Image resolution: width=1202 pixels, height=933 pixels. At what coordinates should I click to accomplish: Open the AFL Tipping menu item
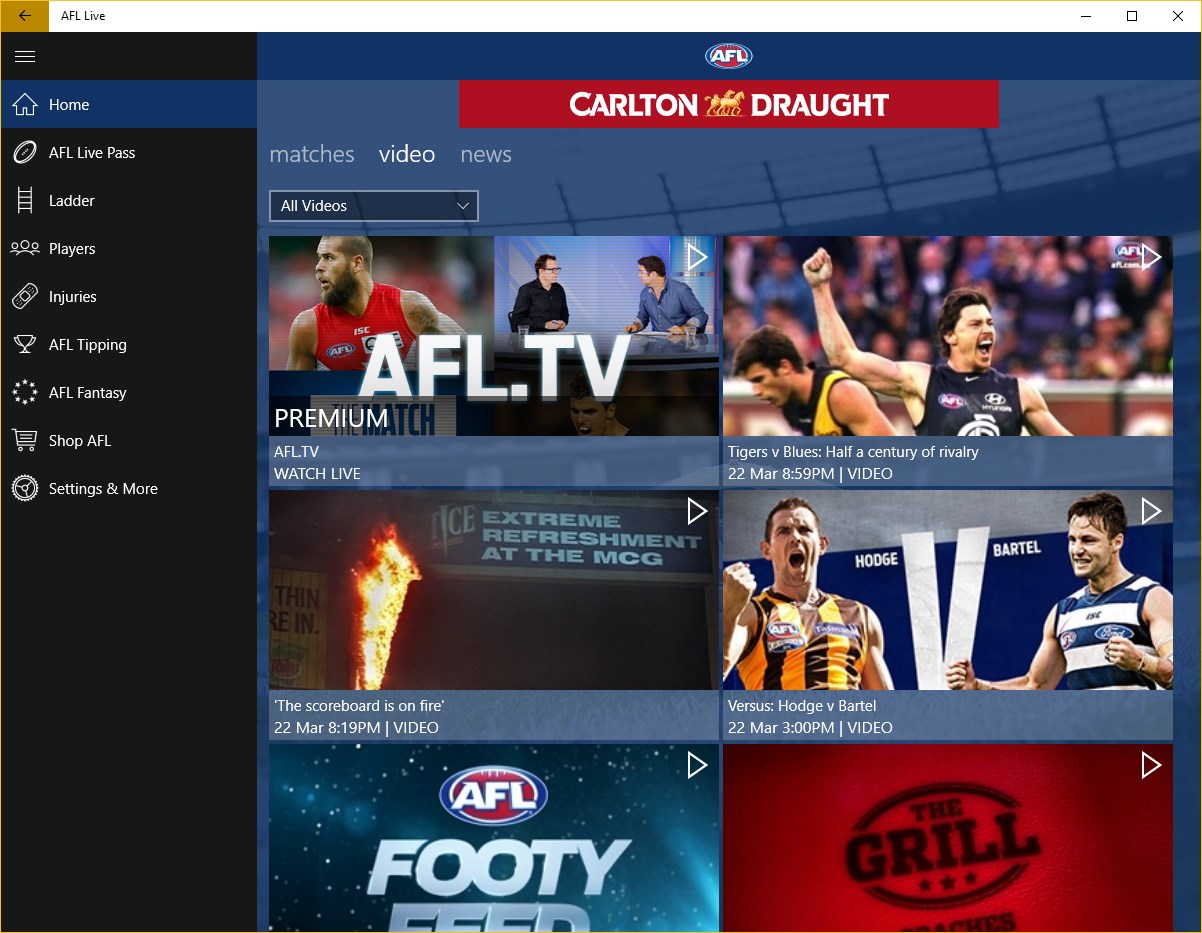pyautogui.click(x=129, y=344)
